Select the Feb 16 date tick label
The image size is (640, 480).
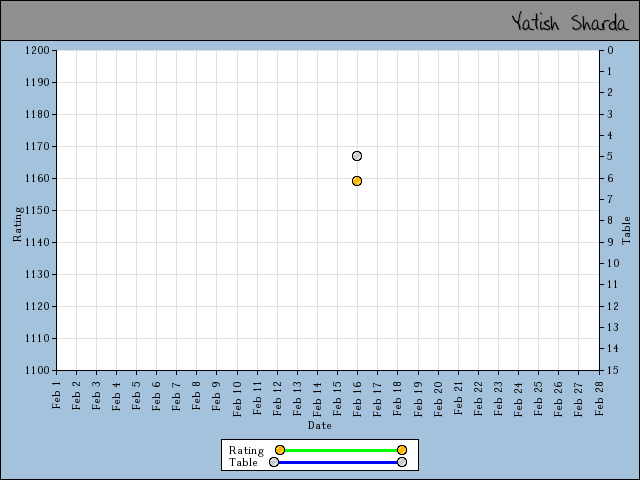click(x=357, y=395)
